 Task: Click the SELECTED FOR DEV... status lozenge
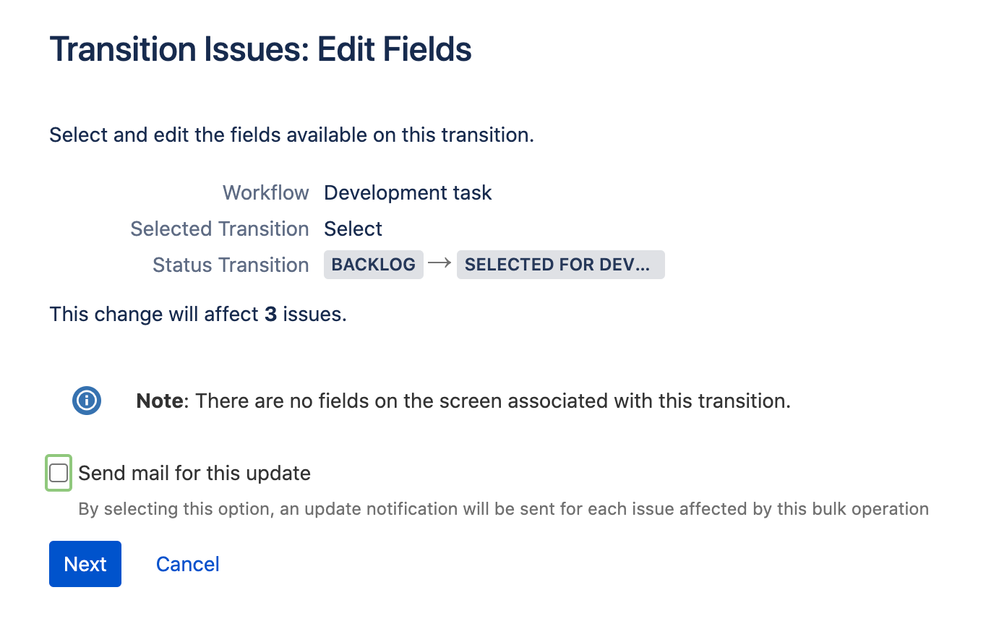(561, 264)
